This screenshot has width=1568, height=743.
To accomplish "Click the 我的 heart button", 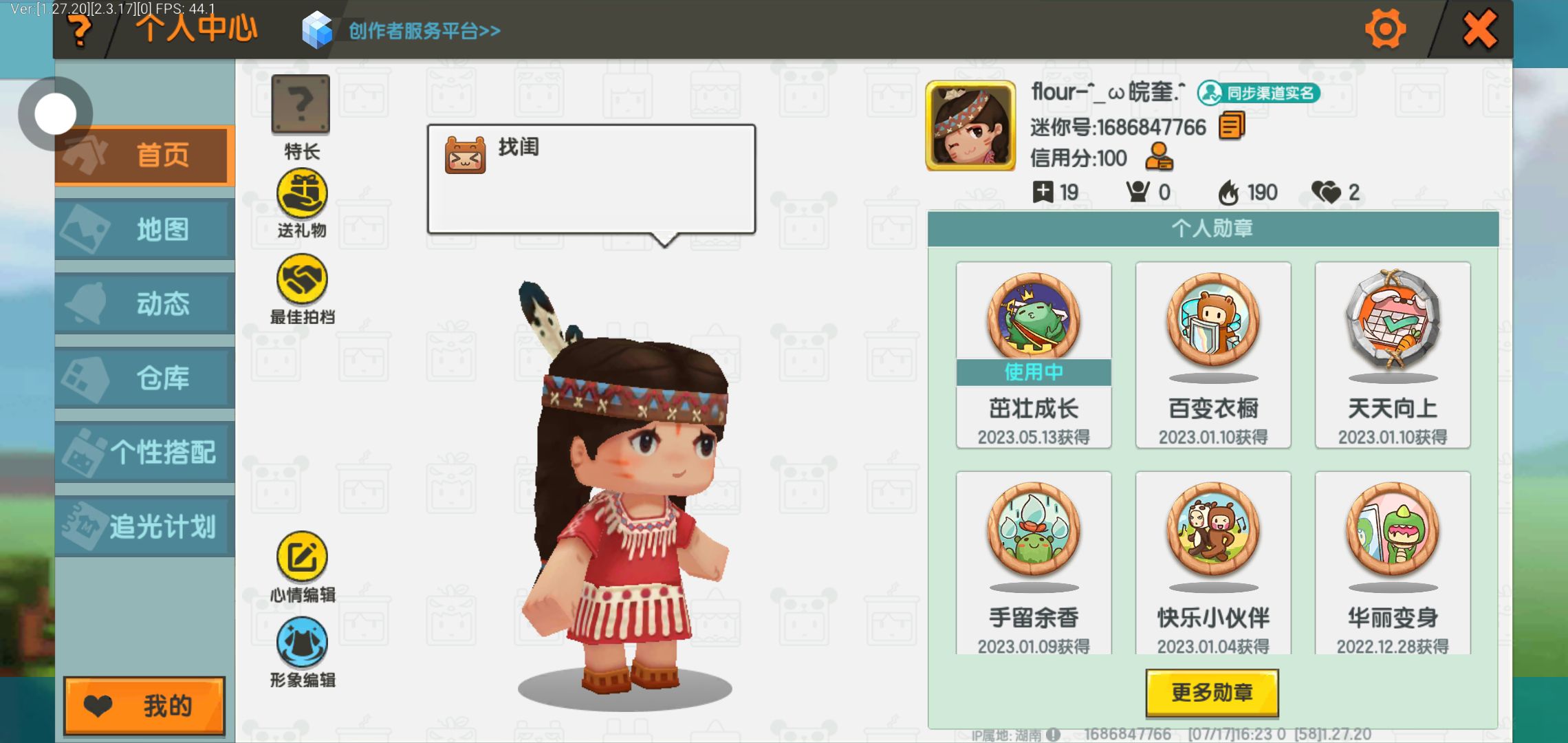I will (x=144, y=706).
